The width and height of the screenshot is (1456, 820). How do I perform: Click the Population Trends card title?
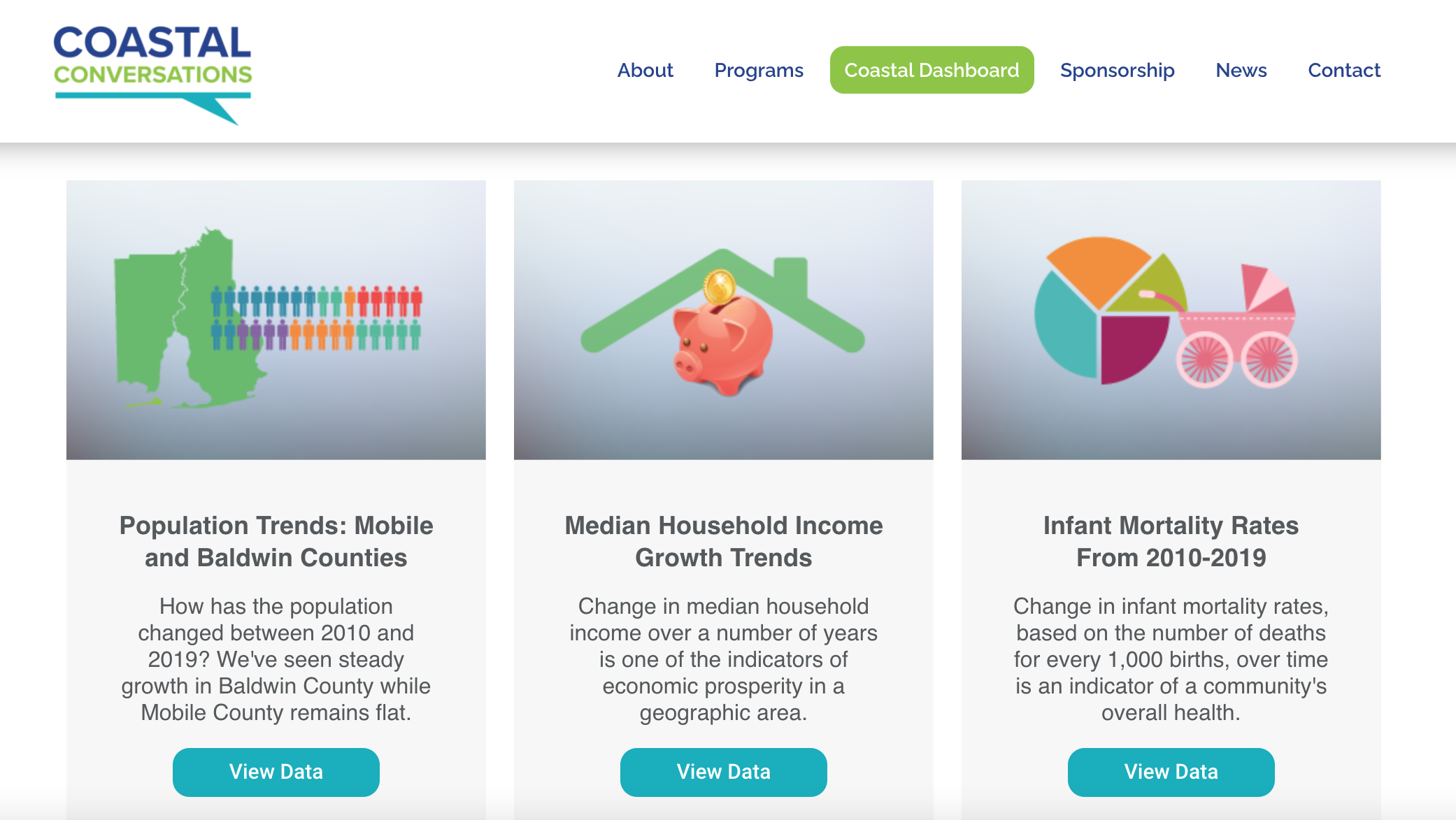[276, 541]
